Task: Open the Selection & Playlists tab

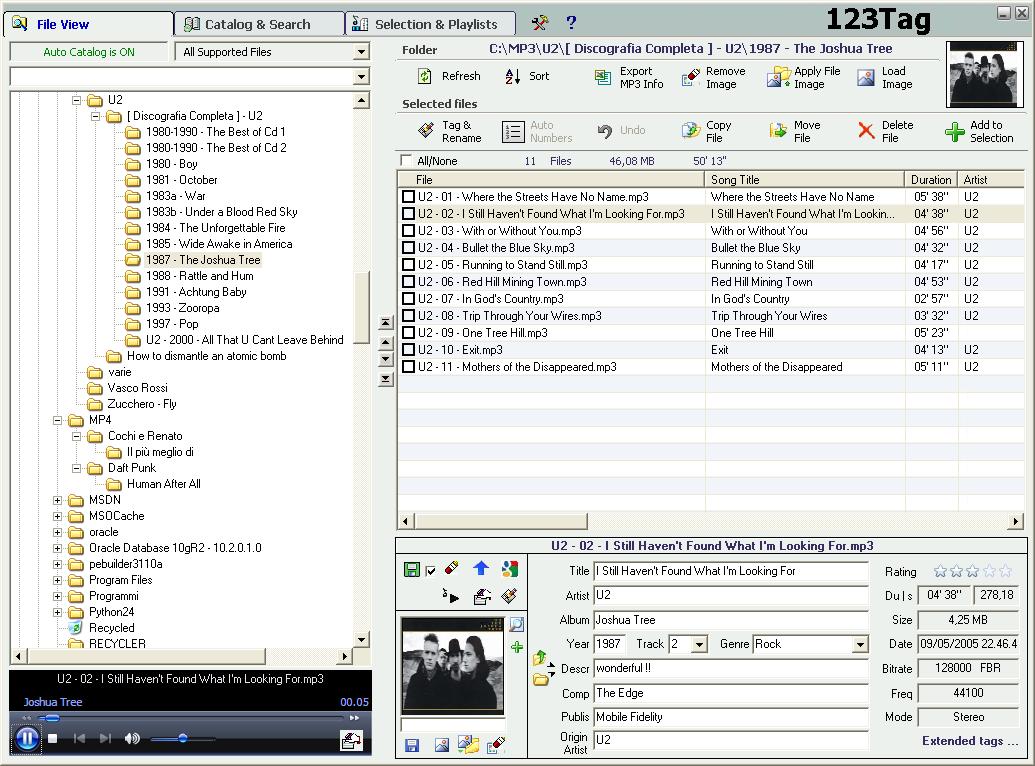Action: (435, 24)
